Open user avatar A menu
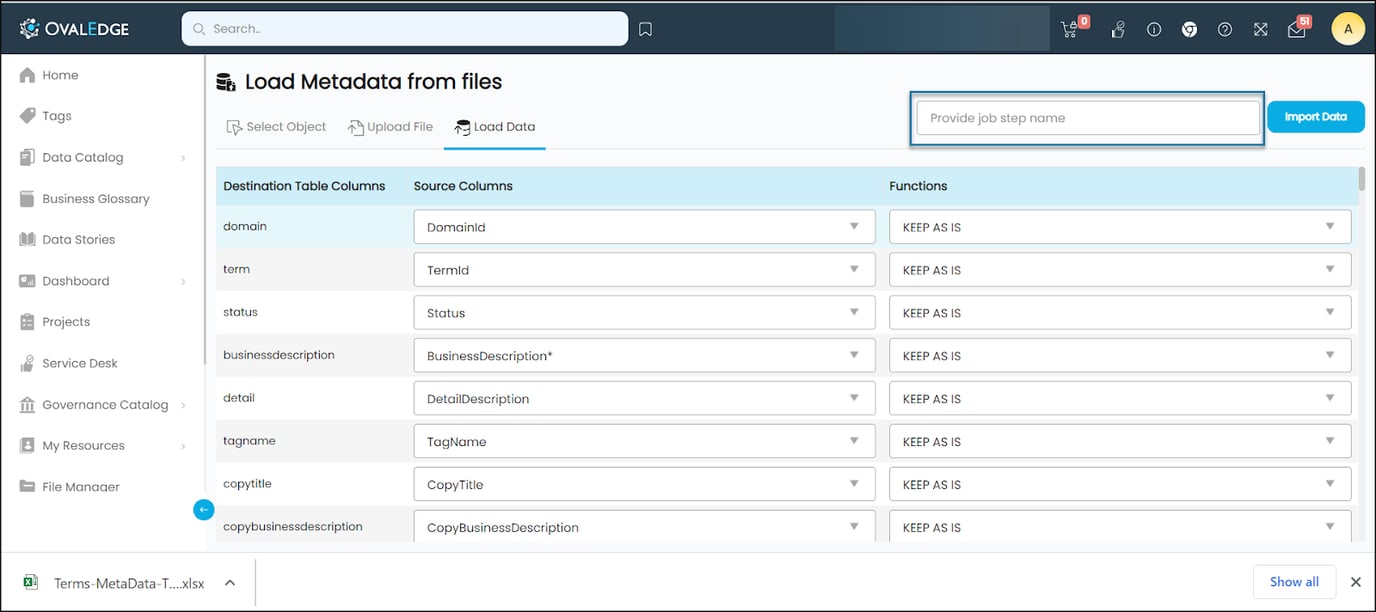The height and width of the screenshot is (612, 1376). [1348, 29]
